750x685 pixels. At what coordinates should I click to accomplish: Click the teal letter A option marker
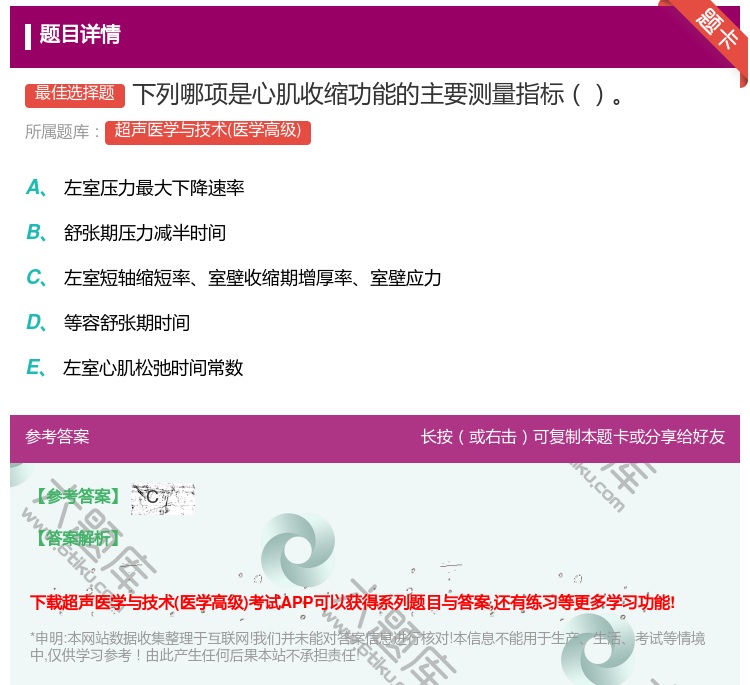(x=36, y=188)
